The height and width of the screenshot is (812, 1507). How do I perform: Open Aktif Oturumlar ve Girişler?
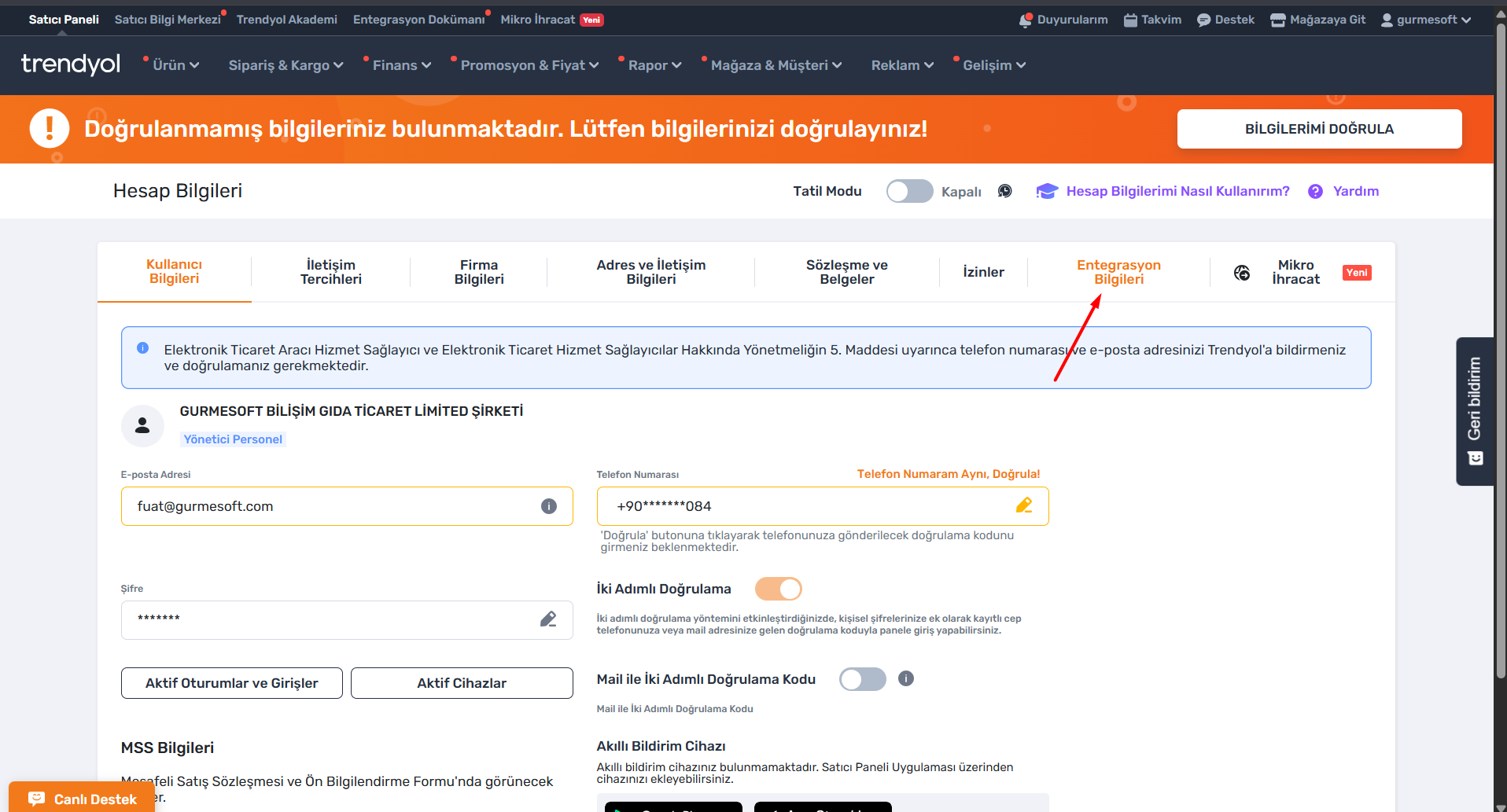(x=232, y=683)
